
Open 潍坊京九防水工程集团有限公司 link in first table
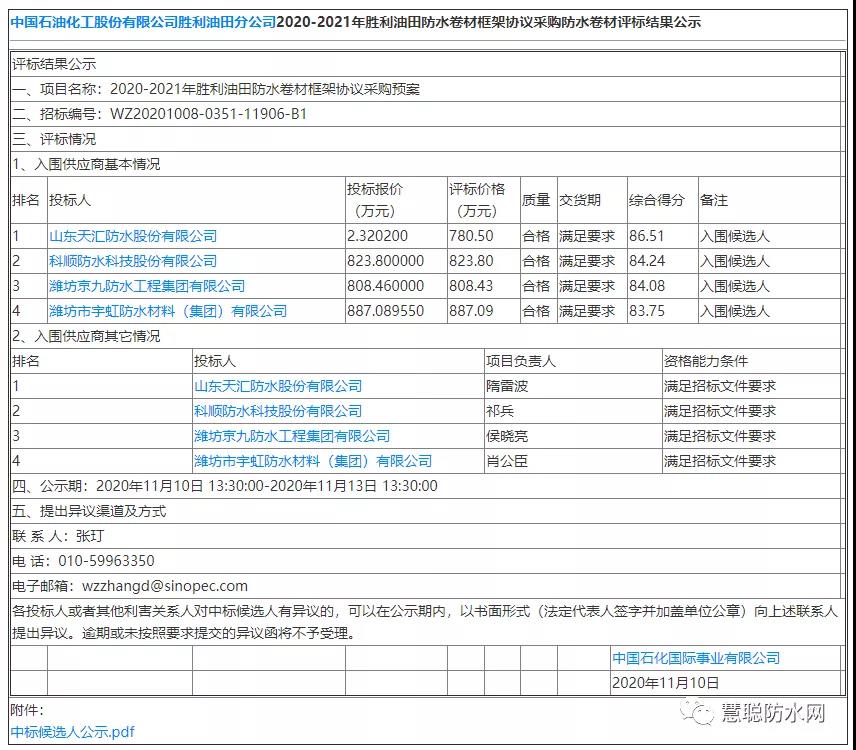(147, 286)
